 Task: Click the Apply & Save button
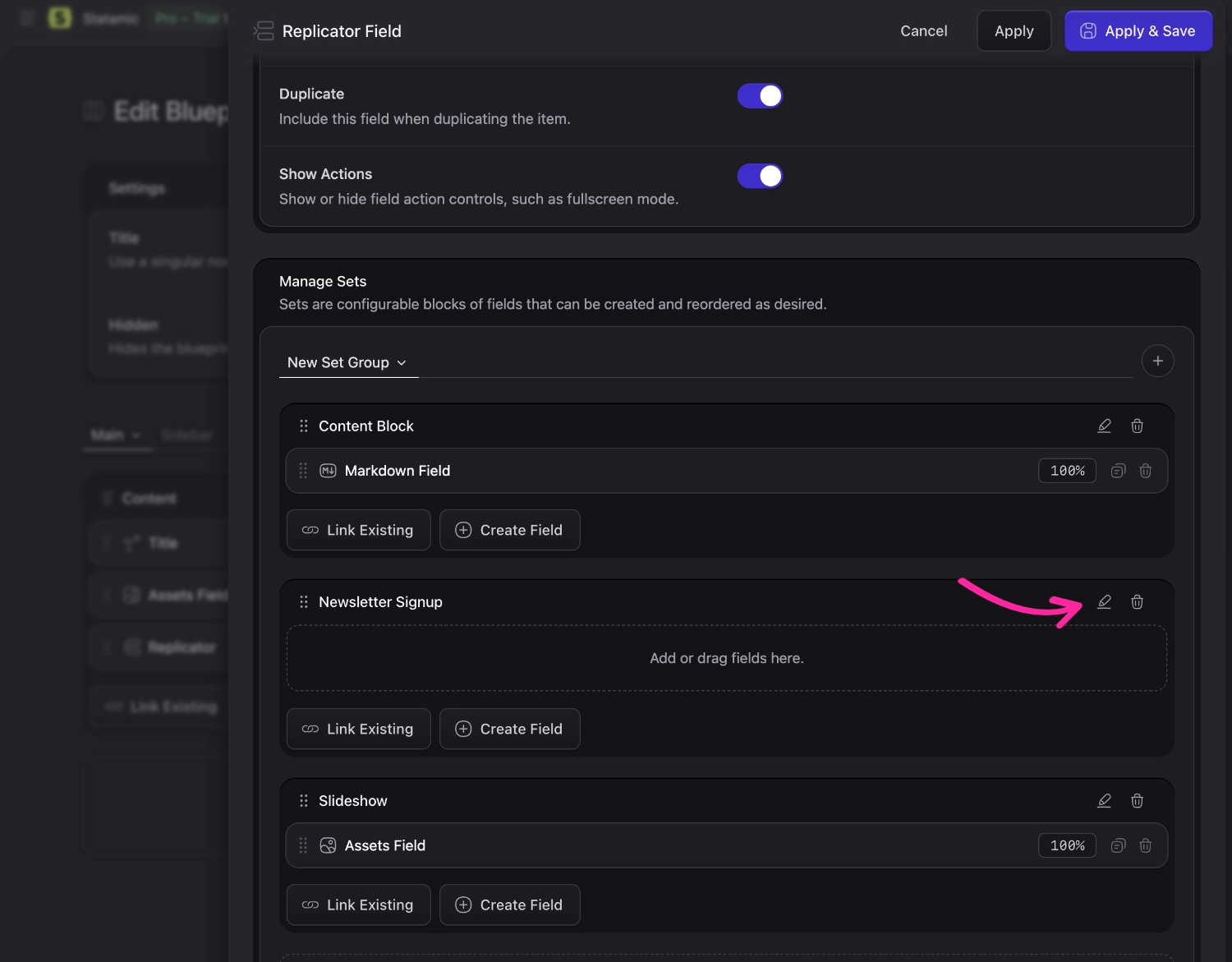pyautogui.click(x=1138, y=30)
